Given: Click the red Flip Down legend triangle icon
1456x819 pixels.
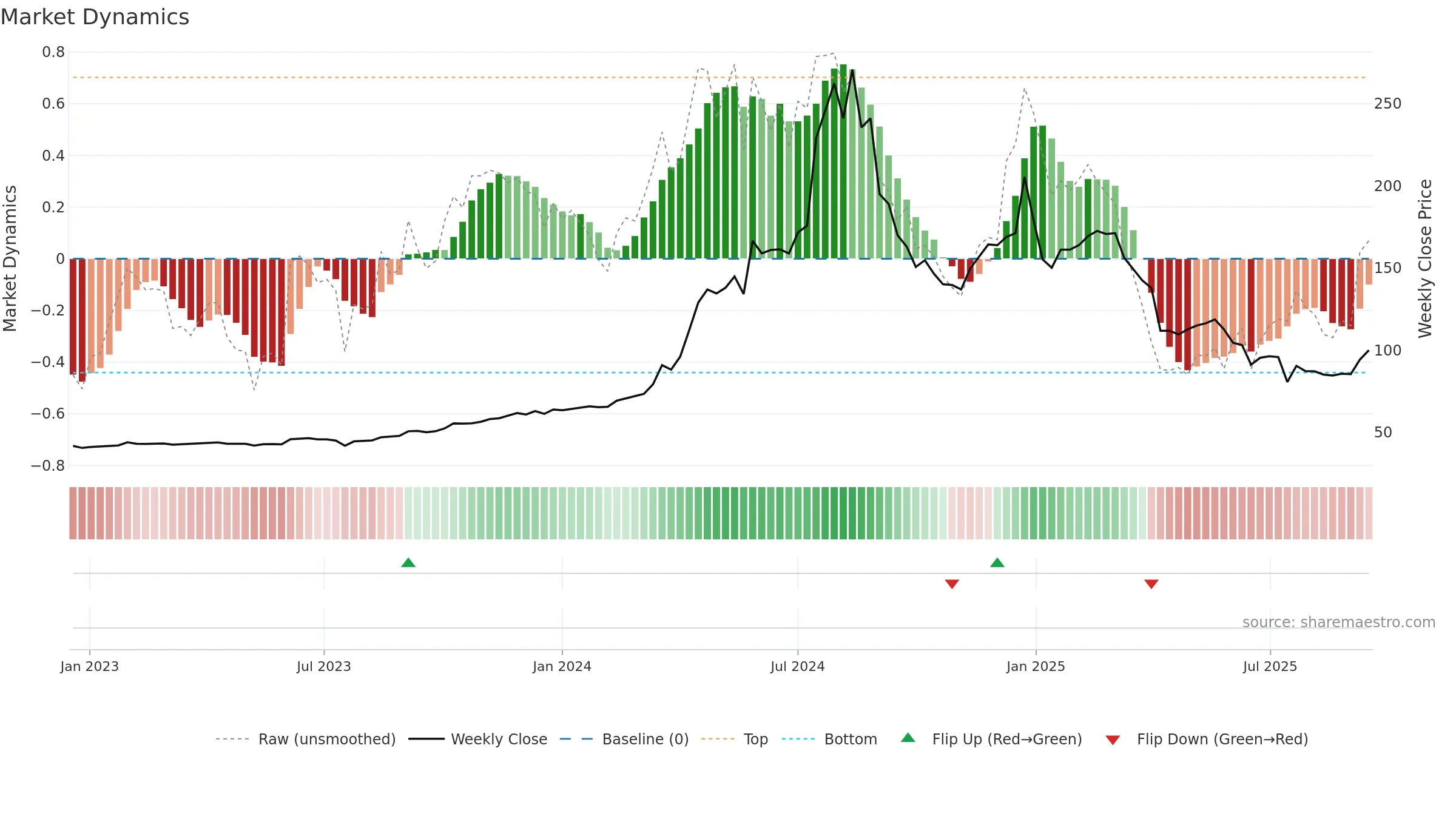Looking at the screenshot, I should [1113, 740].
